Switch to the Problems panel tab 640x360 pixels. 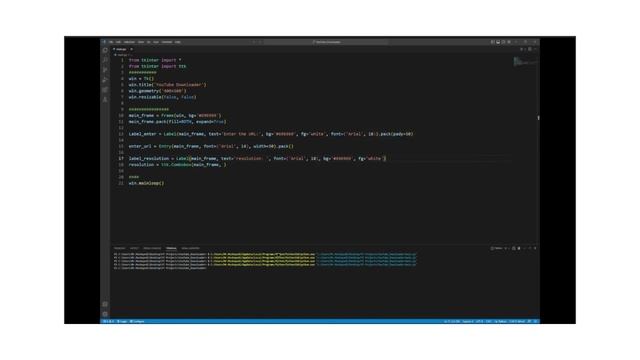click(120, 248)
